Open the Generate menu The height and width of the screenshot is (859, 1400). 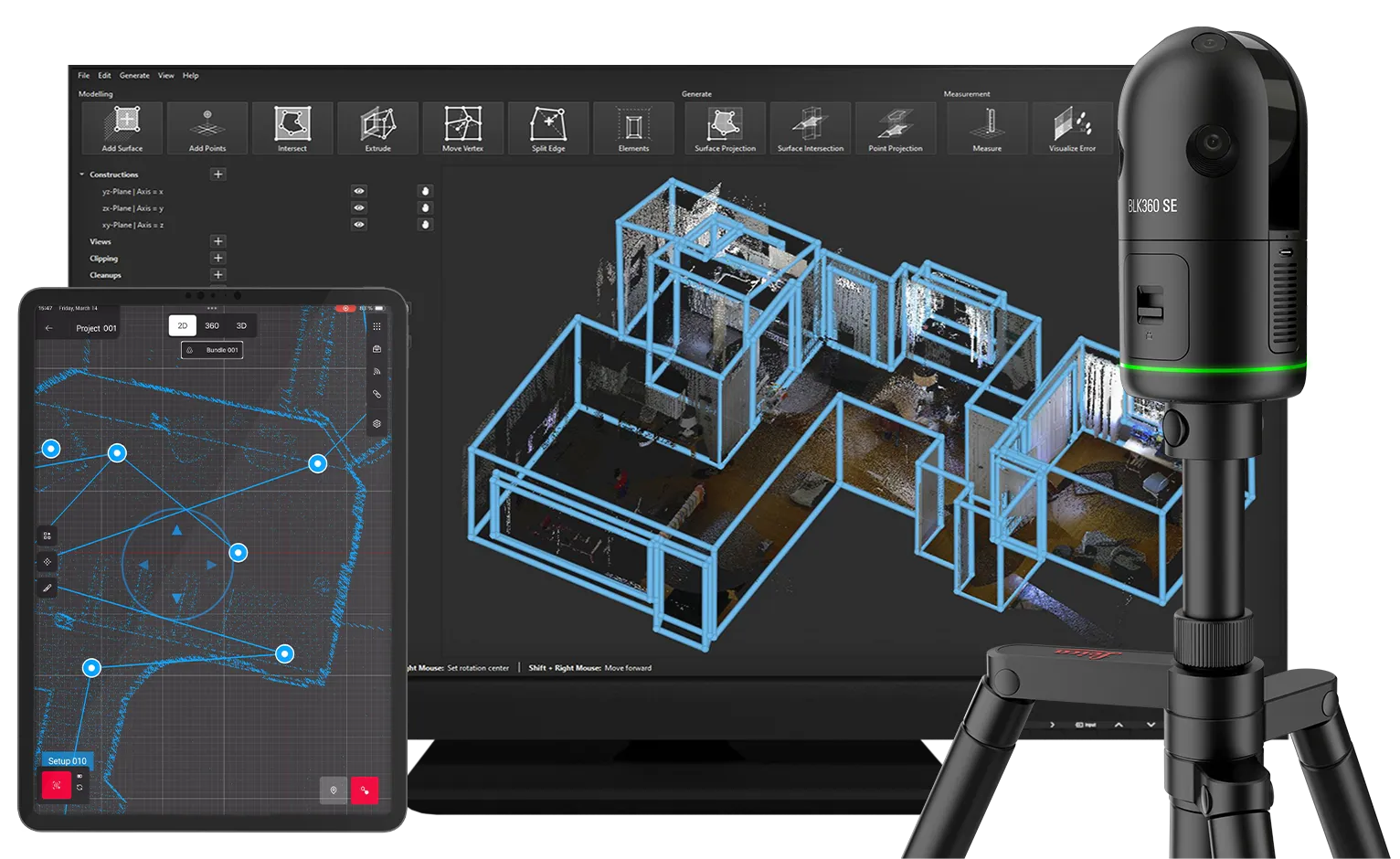click(x=134, y=76)
